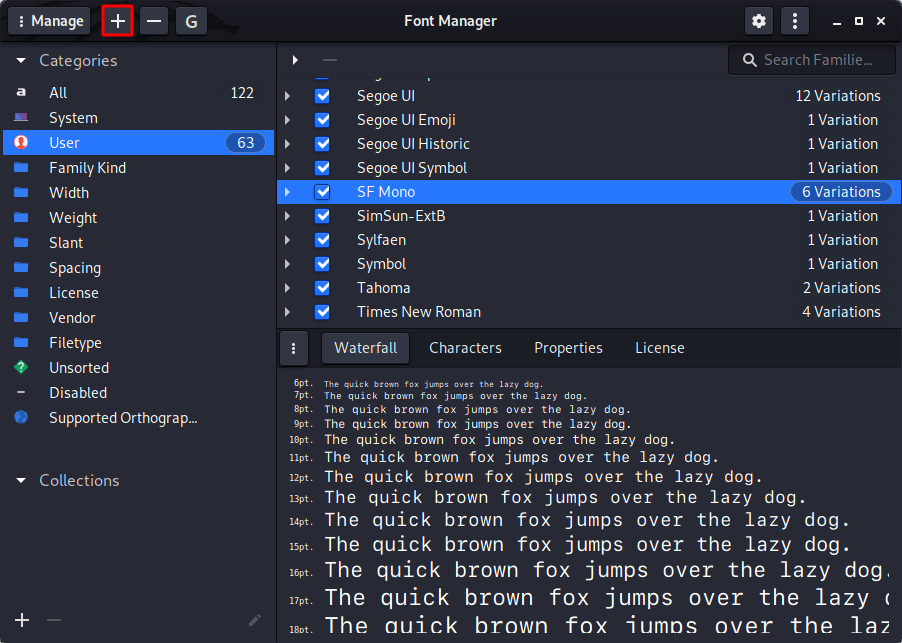The image size is (902, 643).
Task: Click the edit collection pencil icon
Action: tap(255, 620)
